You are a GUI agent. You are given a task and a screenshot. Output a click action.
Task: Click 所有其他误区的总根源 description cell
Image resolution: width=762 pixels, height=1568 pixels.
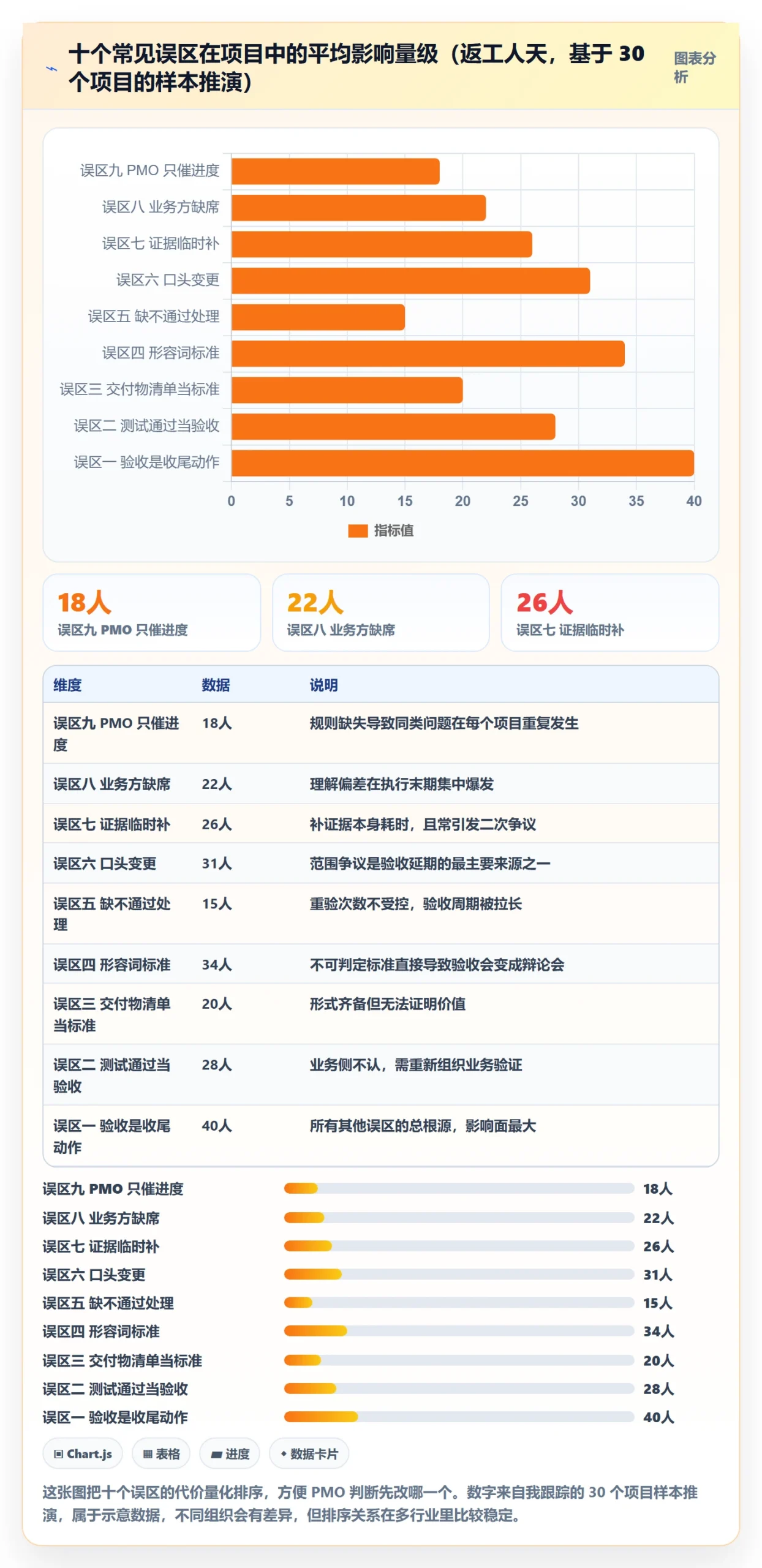click(423, 1125)
